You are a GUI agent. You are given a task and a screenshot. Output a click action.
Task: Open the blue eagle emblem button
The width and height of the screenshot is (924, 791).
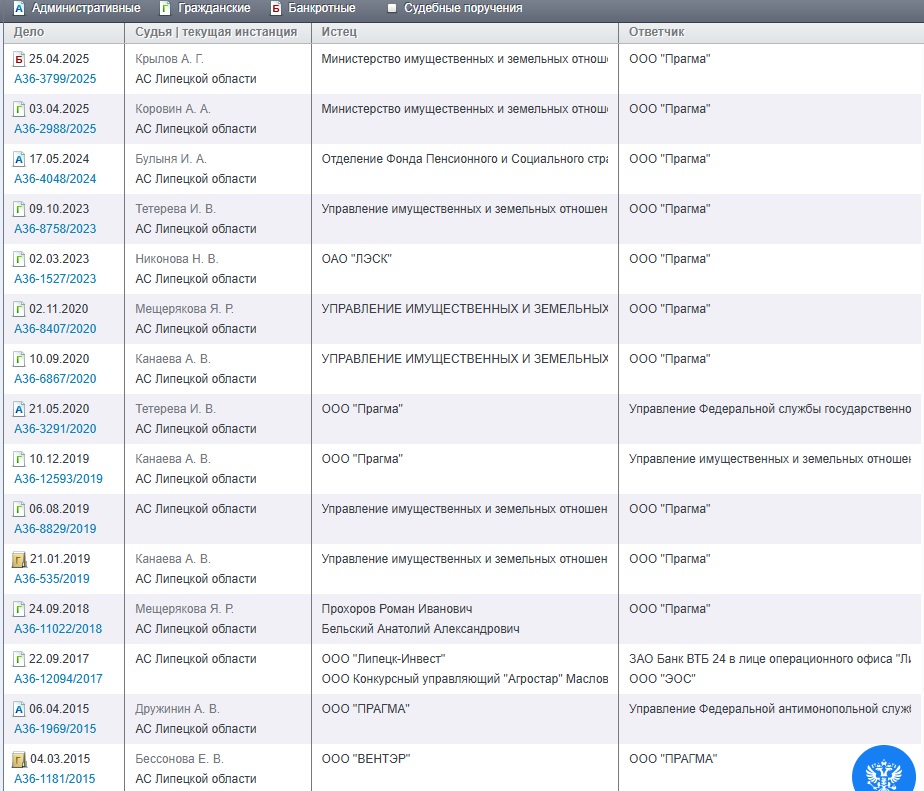tap(883, 770)
